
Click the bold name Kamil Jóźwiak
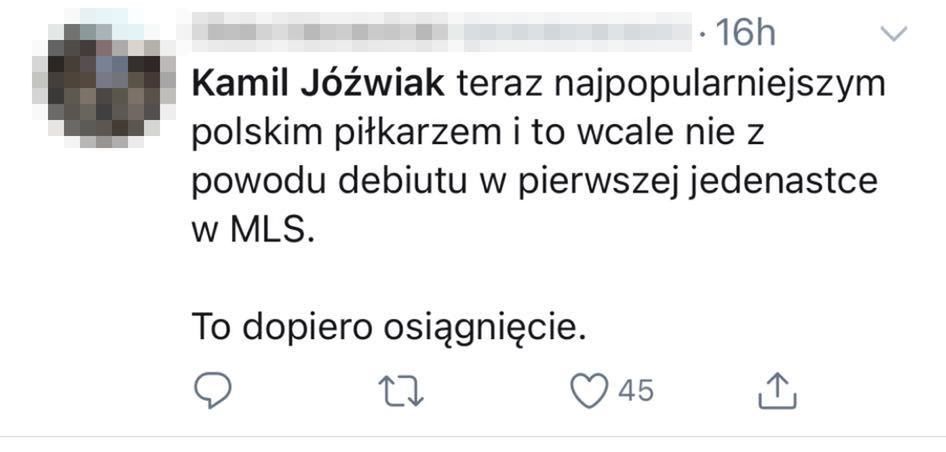(317, 85)
